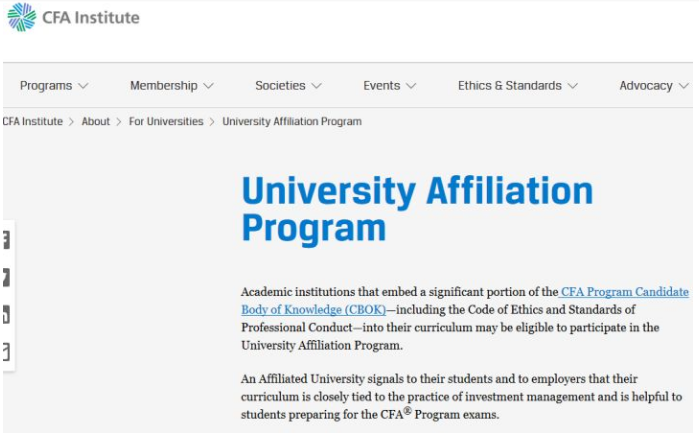Share page via Facebook sidebar icon
This screenshot has height=435, width=699.
point(5,240)
